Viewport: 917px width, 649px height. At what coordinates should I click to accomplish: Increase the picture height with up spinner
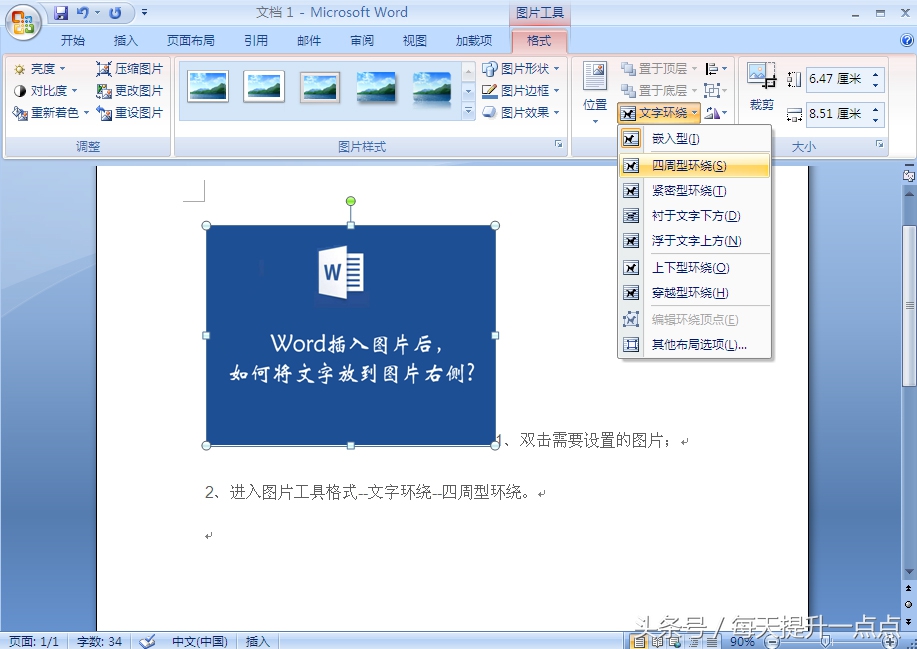[x=875, y=74]
